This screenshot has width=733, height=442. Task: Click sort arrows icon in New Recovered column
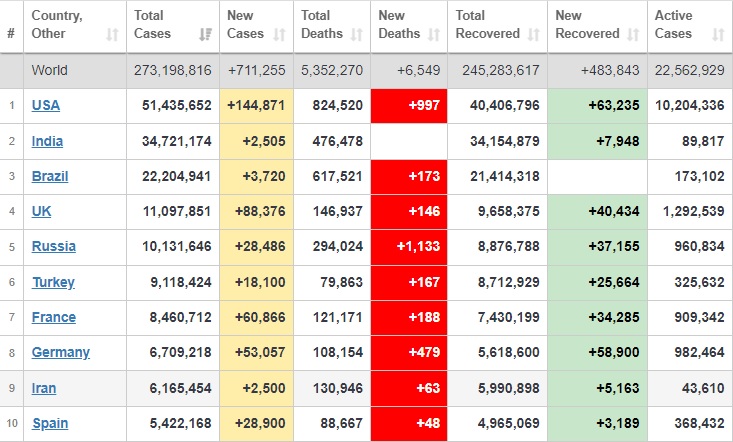[635, 34]
